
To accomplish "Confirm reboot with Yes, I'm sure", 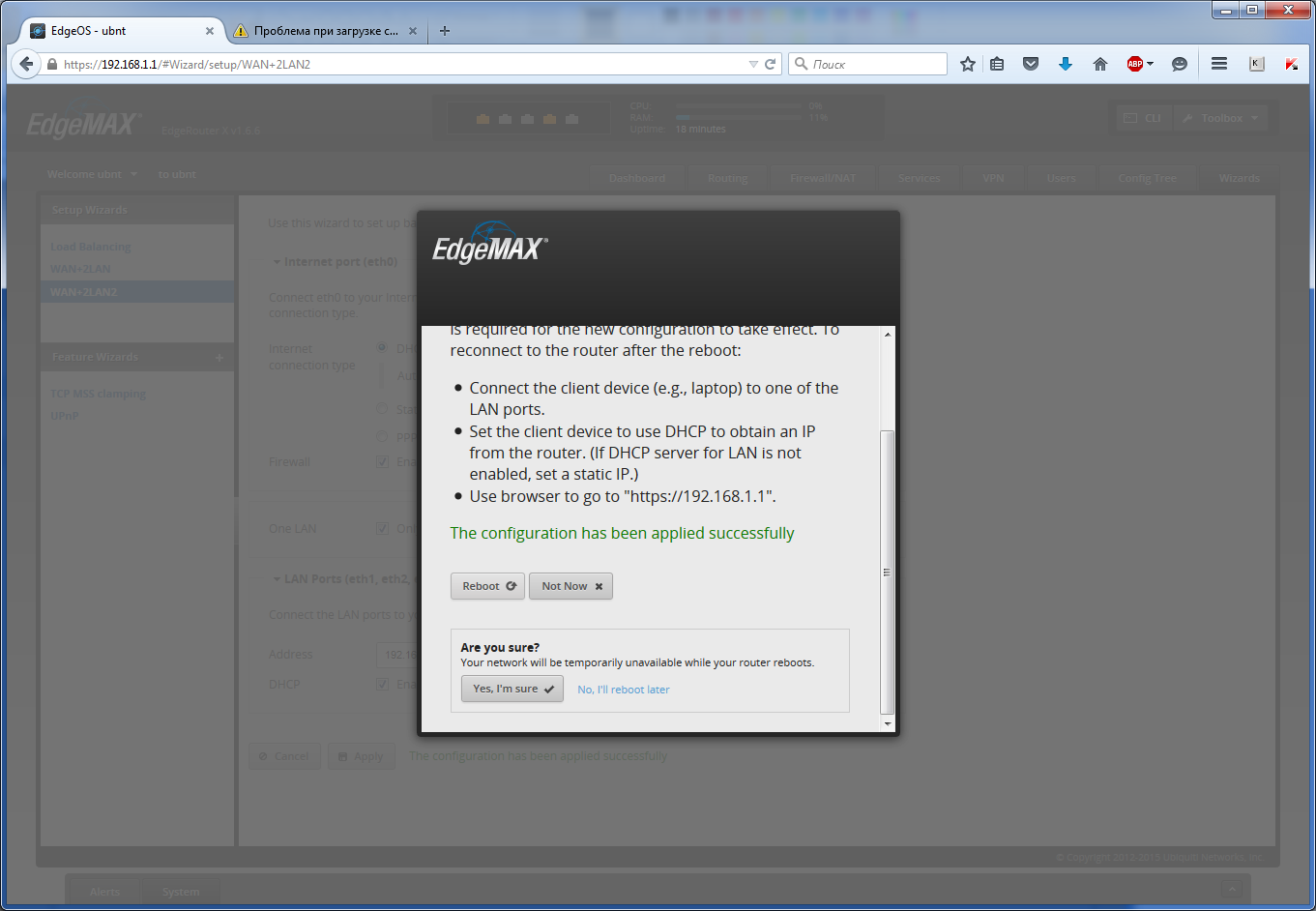I will click(512, 689).
